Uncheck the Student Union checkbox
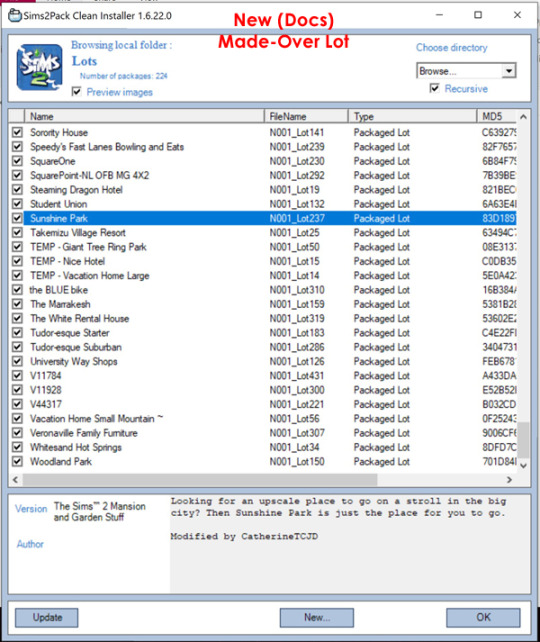Viewport: 540px width, 642px height. pyautogui.click(x=17, y=204)
